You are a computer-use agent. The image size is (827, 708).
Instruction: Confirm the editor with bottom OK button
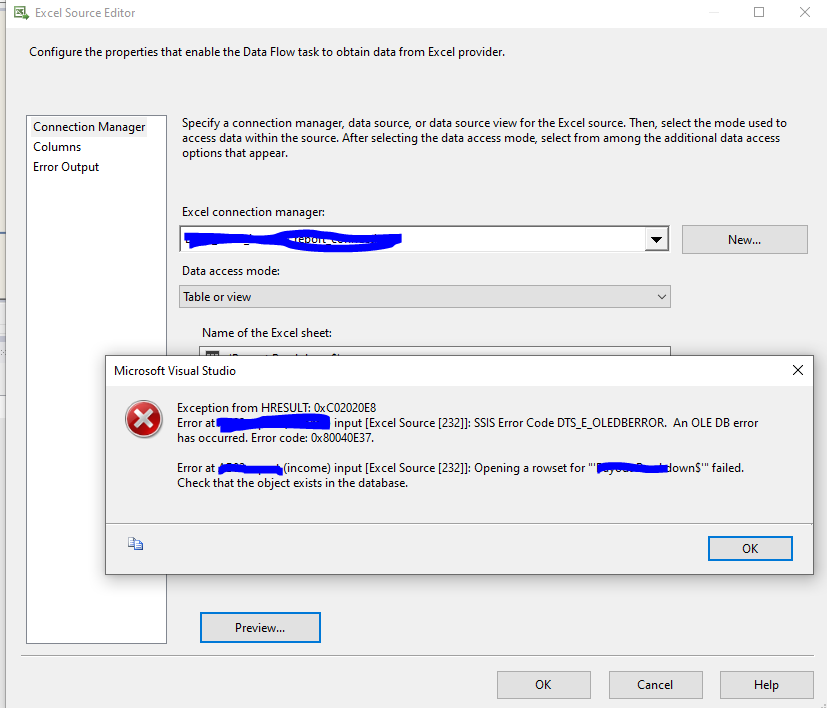[x=543, y=685]
